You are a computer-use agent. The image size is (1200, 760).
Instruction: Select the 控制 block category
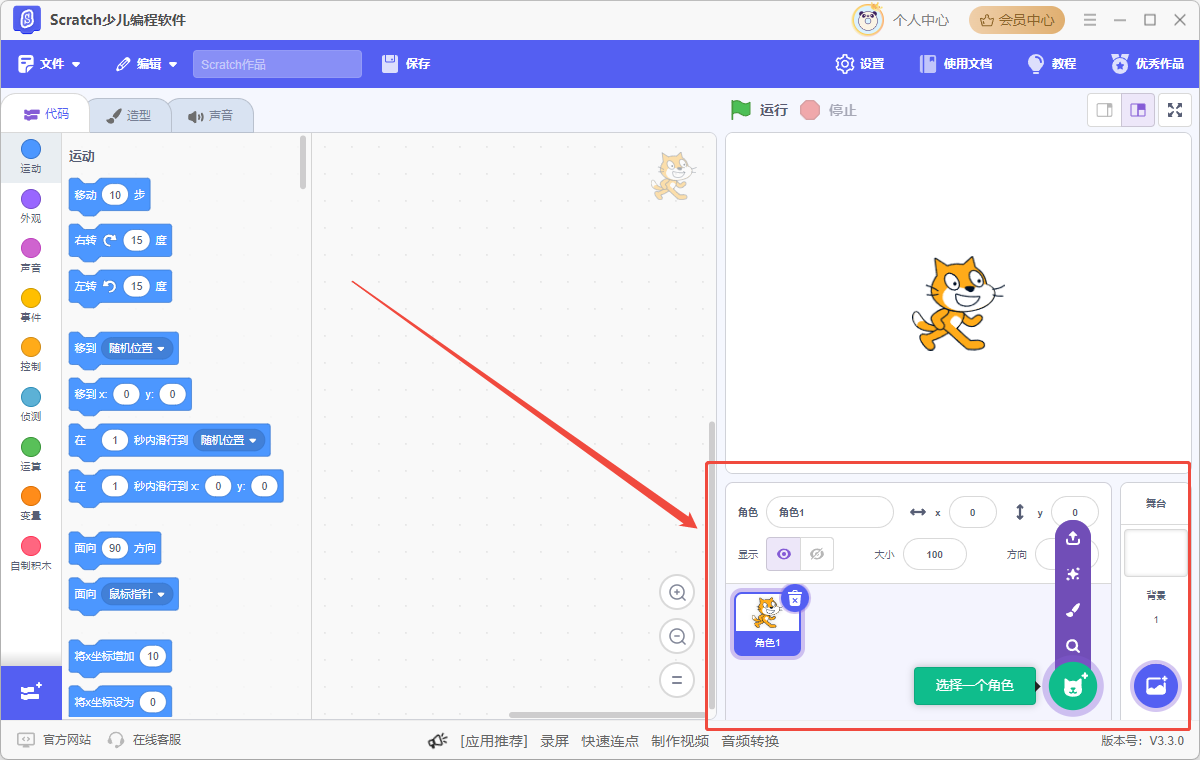(31, 353)
